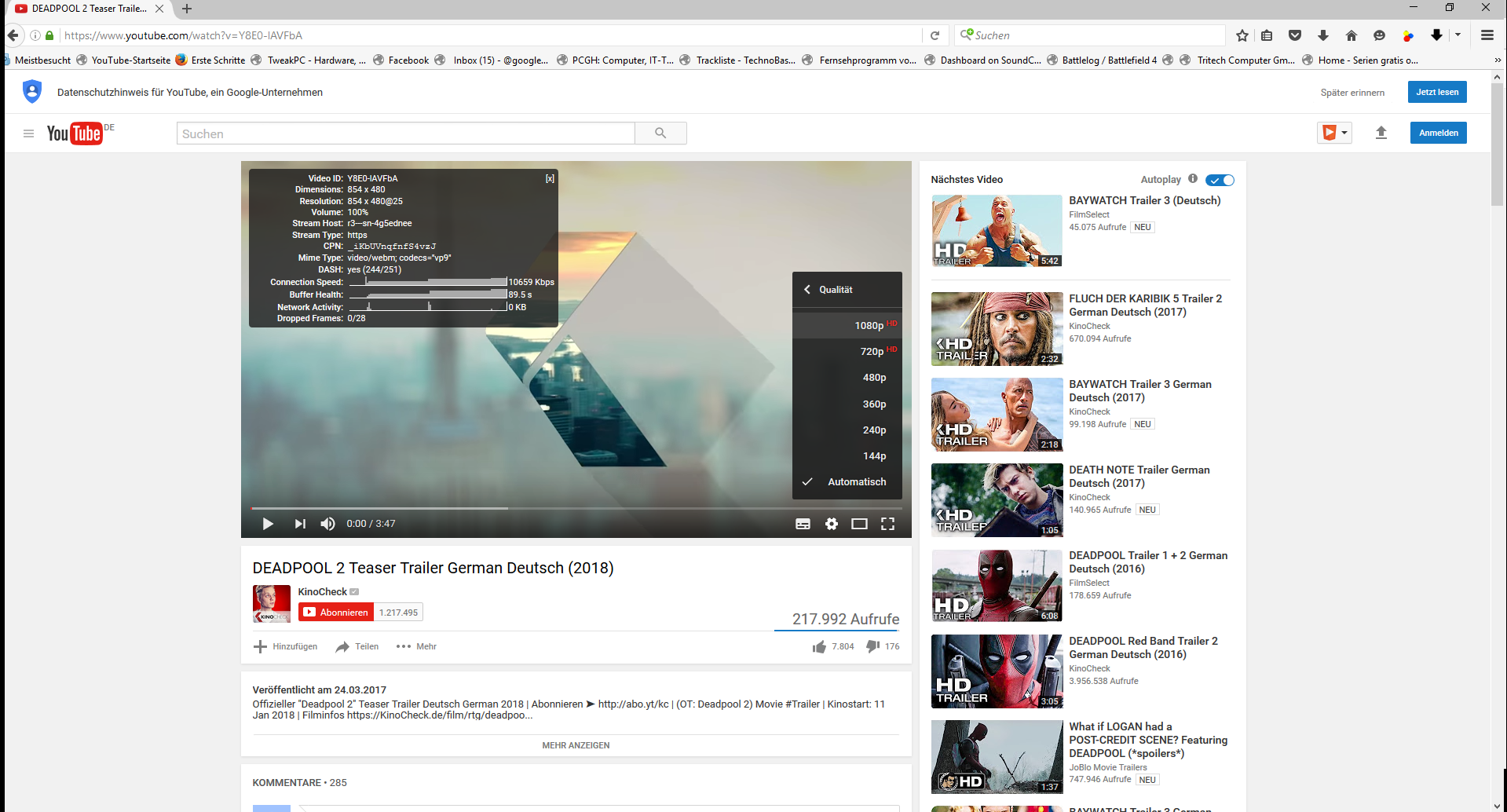Viewport: 1507px width, 812px height.
Task: Enter fullscreen video mode
Action: click(x=887, y=524)
